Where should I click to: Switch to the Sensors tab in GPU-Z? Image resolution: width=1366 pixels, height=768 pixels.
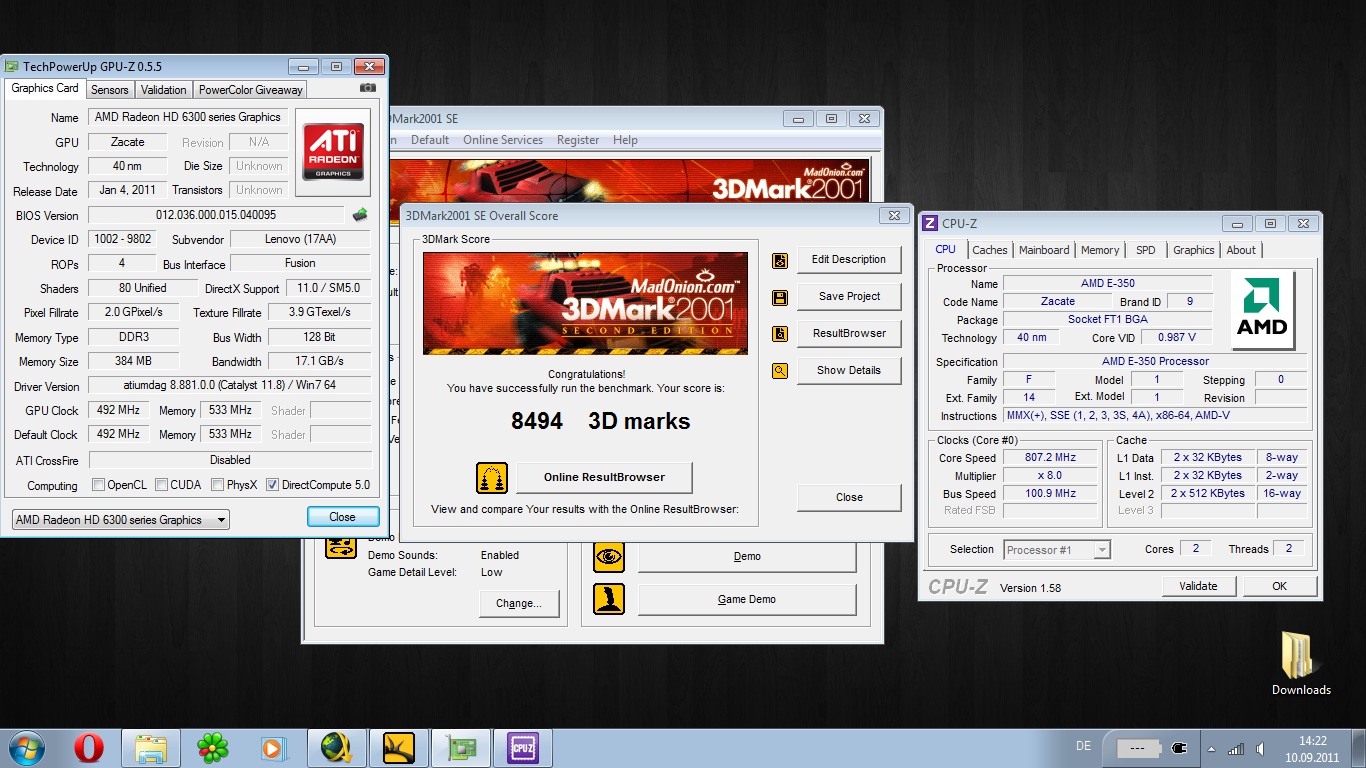click(110, 90)
